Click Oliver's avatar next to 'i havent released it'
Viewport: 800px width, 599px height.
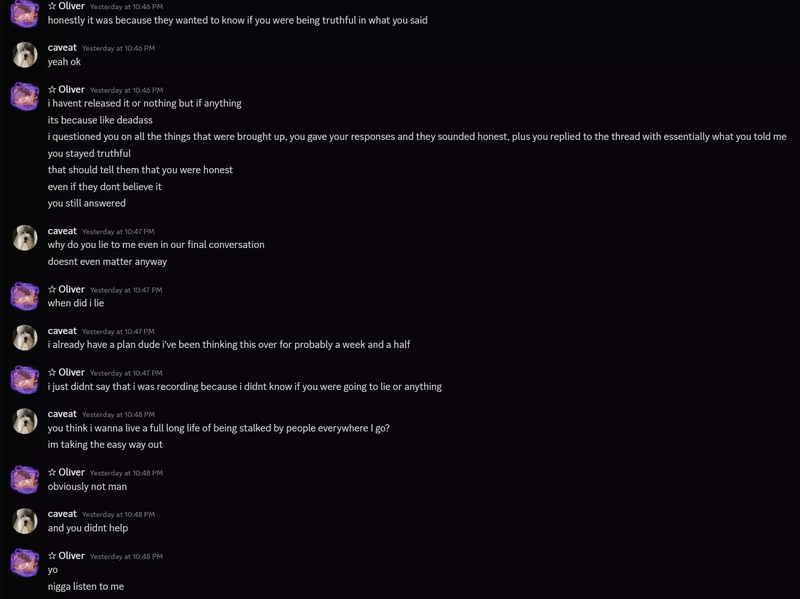pyautogui.click(x=25, y=96)
